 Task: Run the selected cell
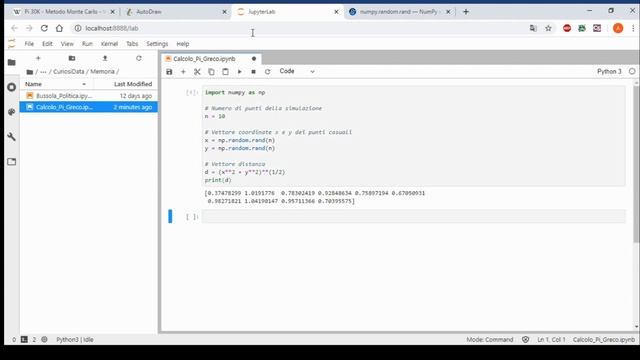coord(240,71)
